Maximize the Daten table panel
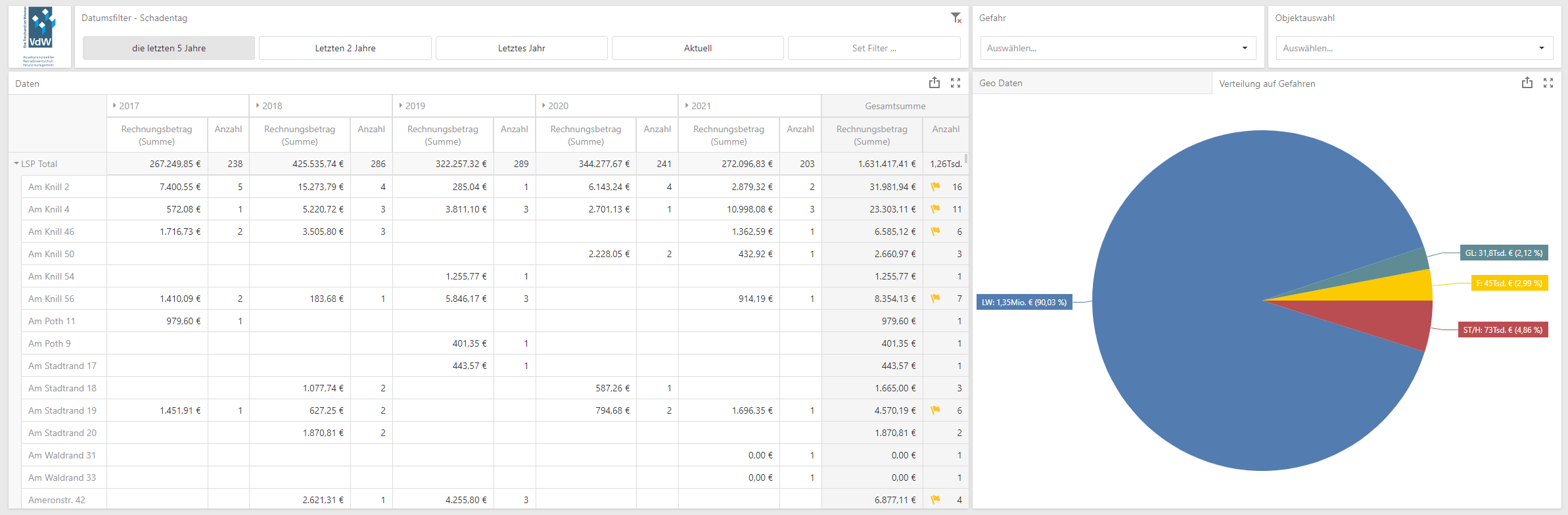Screen dimensions: 1568x515 point(956,83)
